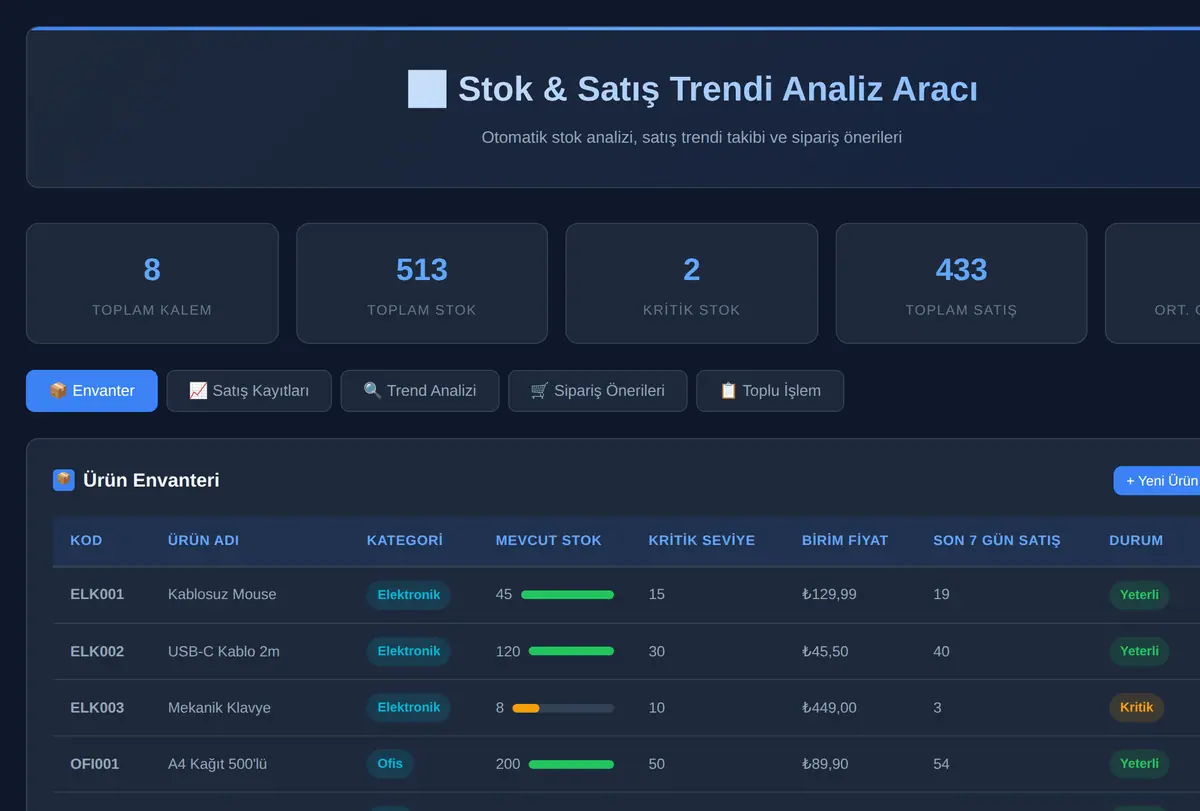Viewport: 1200px width, 811px height.
Task: Click the Ürün Envanteri heading
Action: (151, 480)
